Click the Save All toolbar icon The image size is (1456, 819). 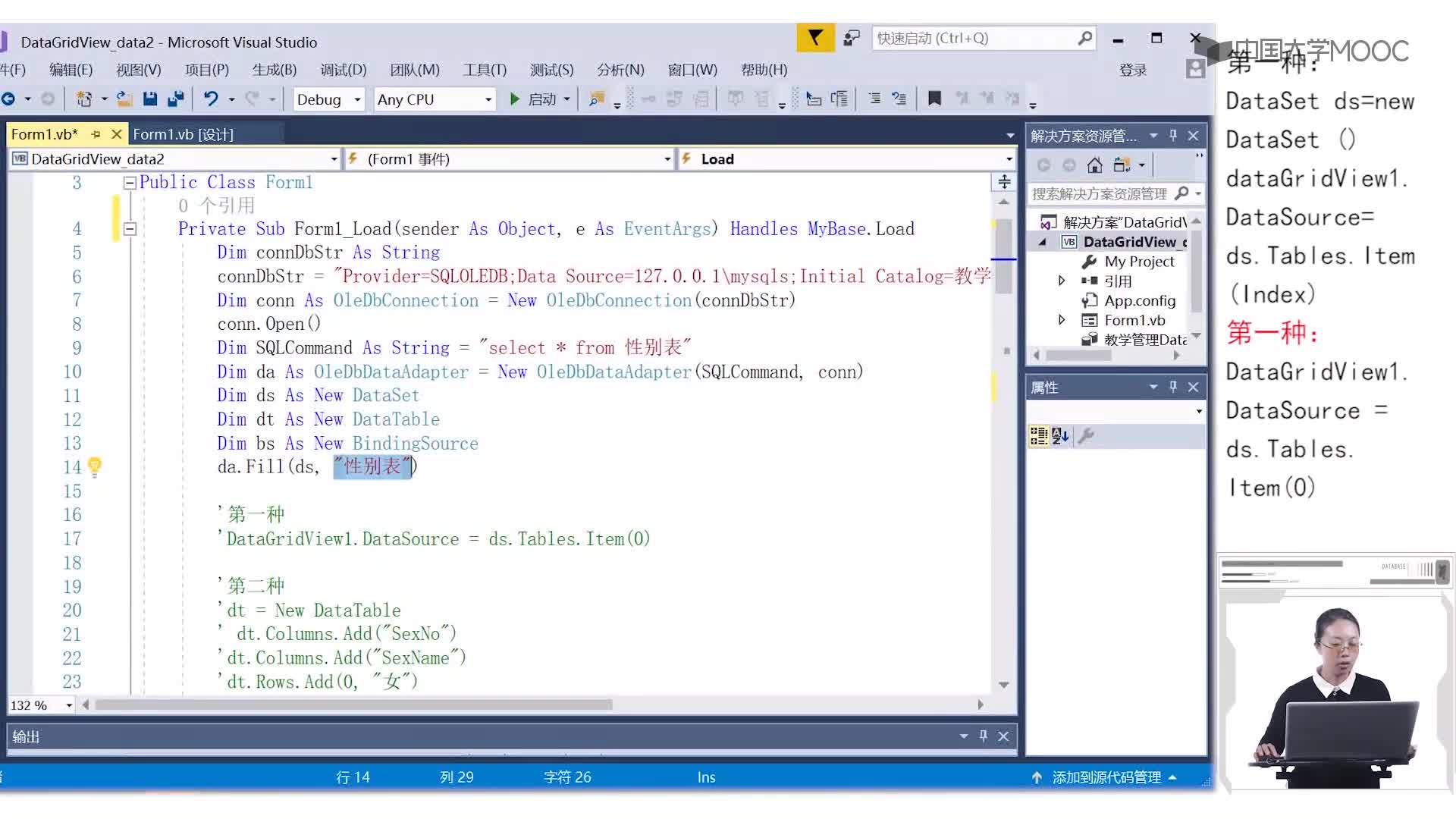[x=176, y=99]
